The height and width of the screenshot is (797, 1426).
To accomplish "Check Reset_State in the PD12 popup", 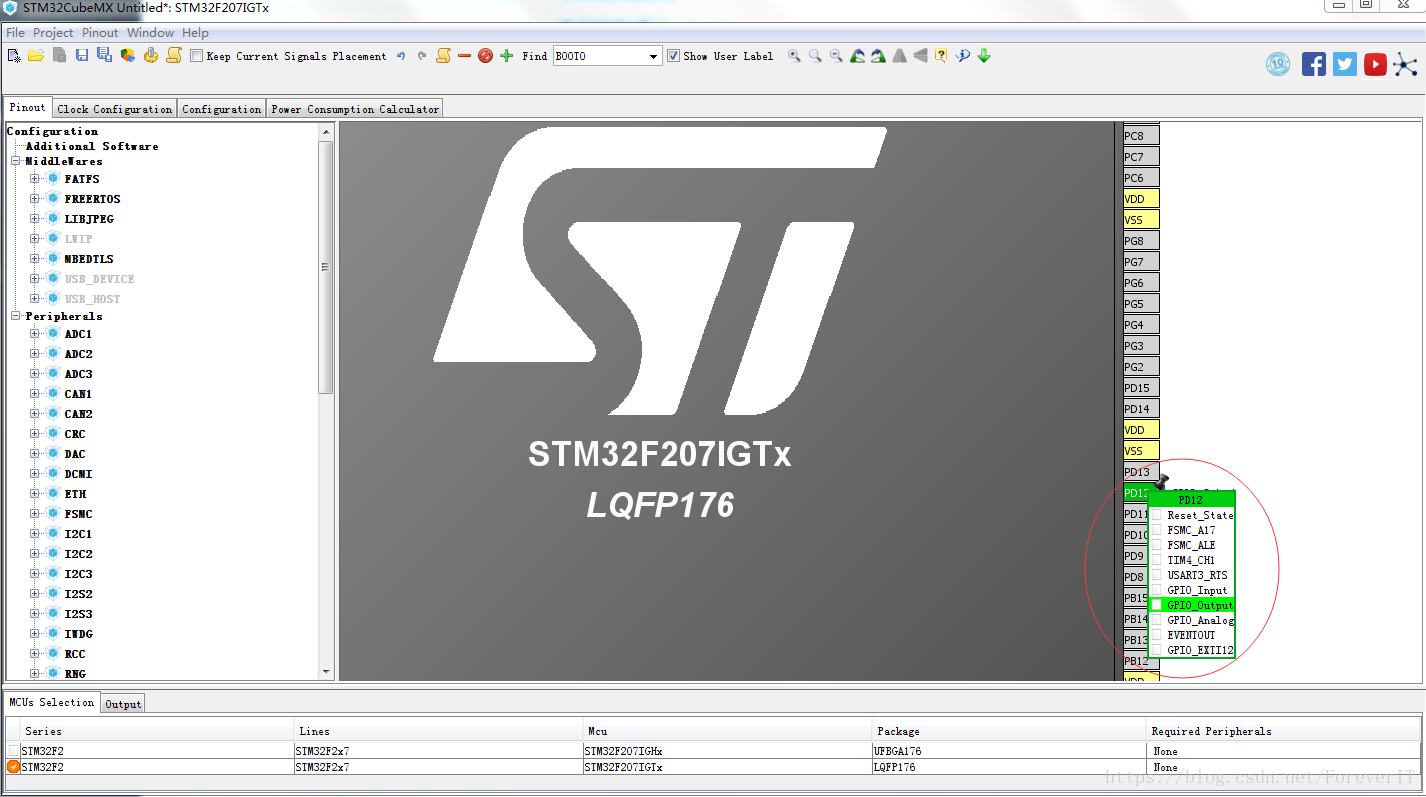I will pyautogui.click(x=1156, y=515).
